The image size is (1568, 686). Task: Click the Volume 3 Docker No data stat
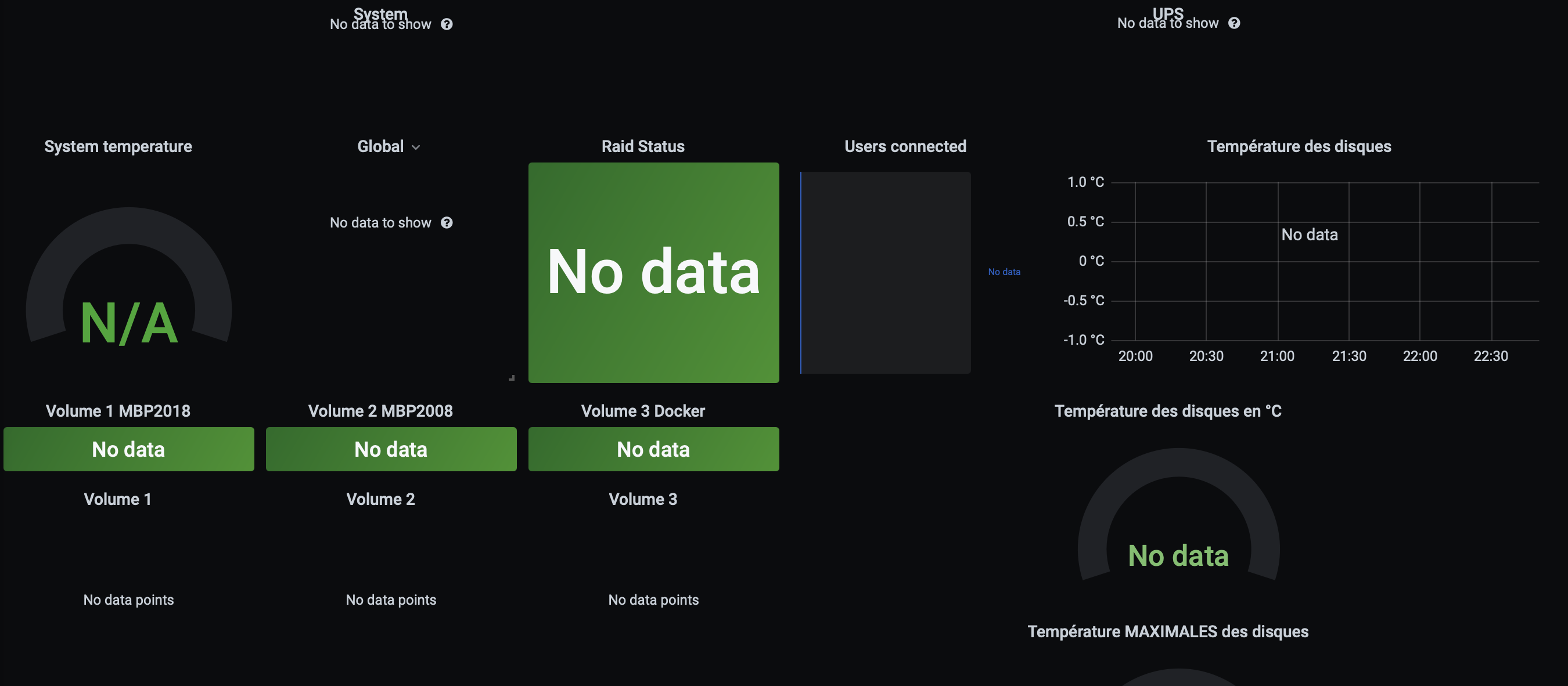[654, 449]
